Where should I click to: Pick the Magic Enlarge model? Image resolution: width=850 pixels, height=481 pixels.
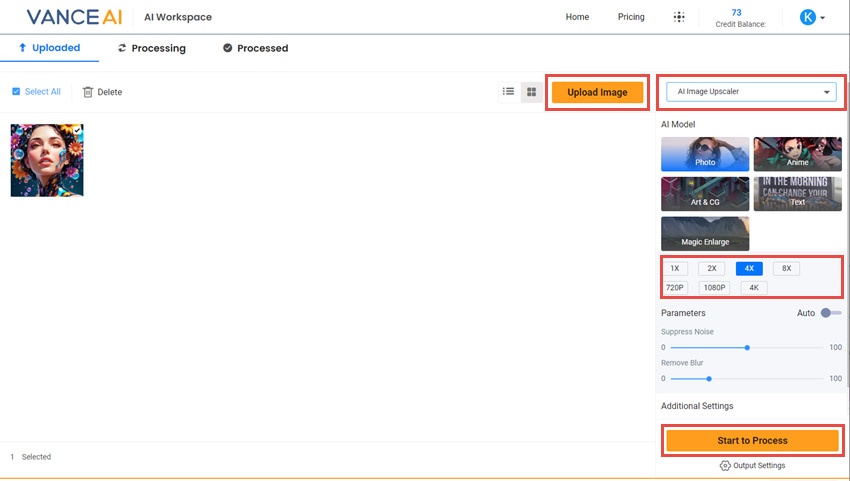(705, 233)
